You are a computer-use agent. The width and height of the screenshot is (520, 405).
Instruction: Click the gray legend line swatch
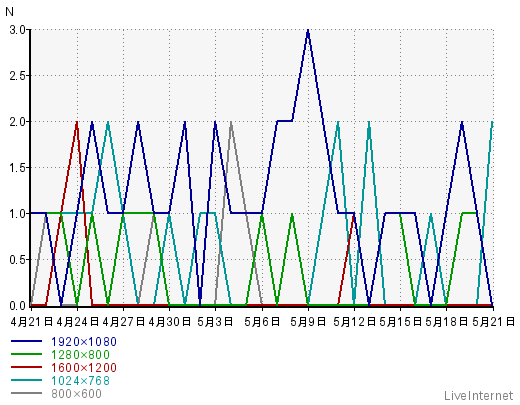click(27, 393)
